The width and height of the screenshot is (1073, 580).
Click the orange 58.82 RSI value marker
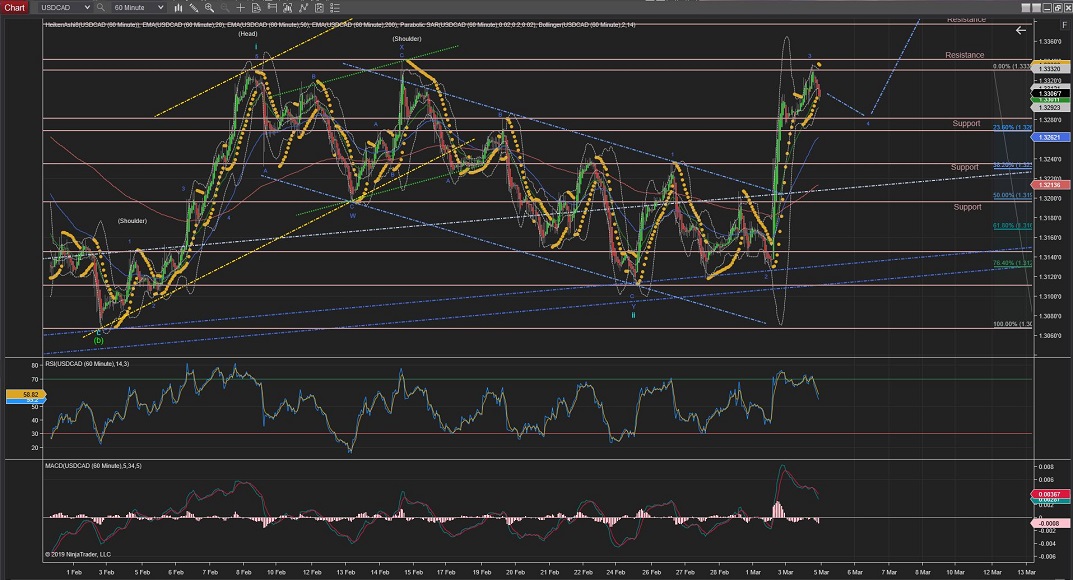tap(26, 395)
